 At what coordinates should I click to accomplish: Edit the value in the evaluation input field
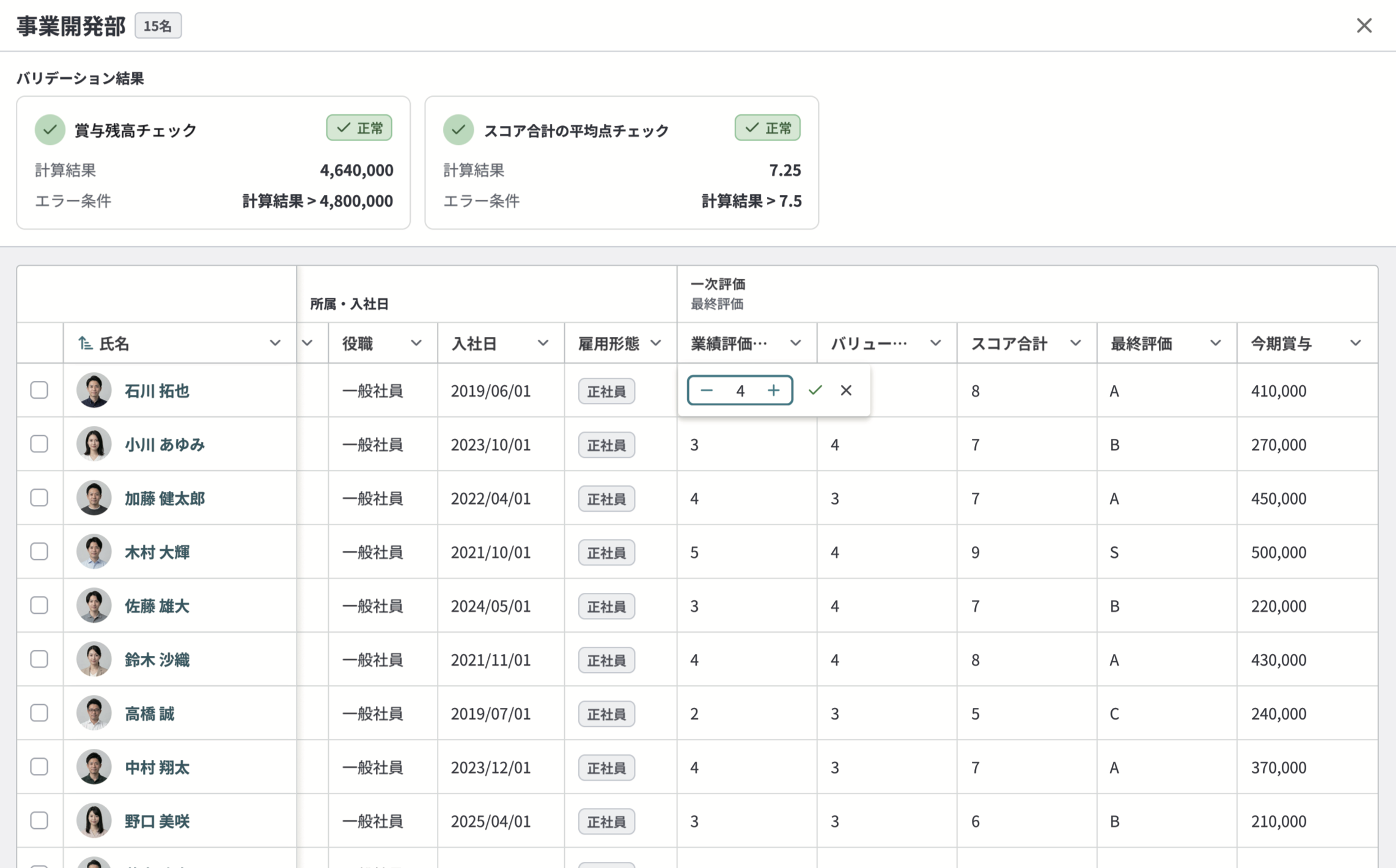[x=740, y=390]
